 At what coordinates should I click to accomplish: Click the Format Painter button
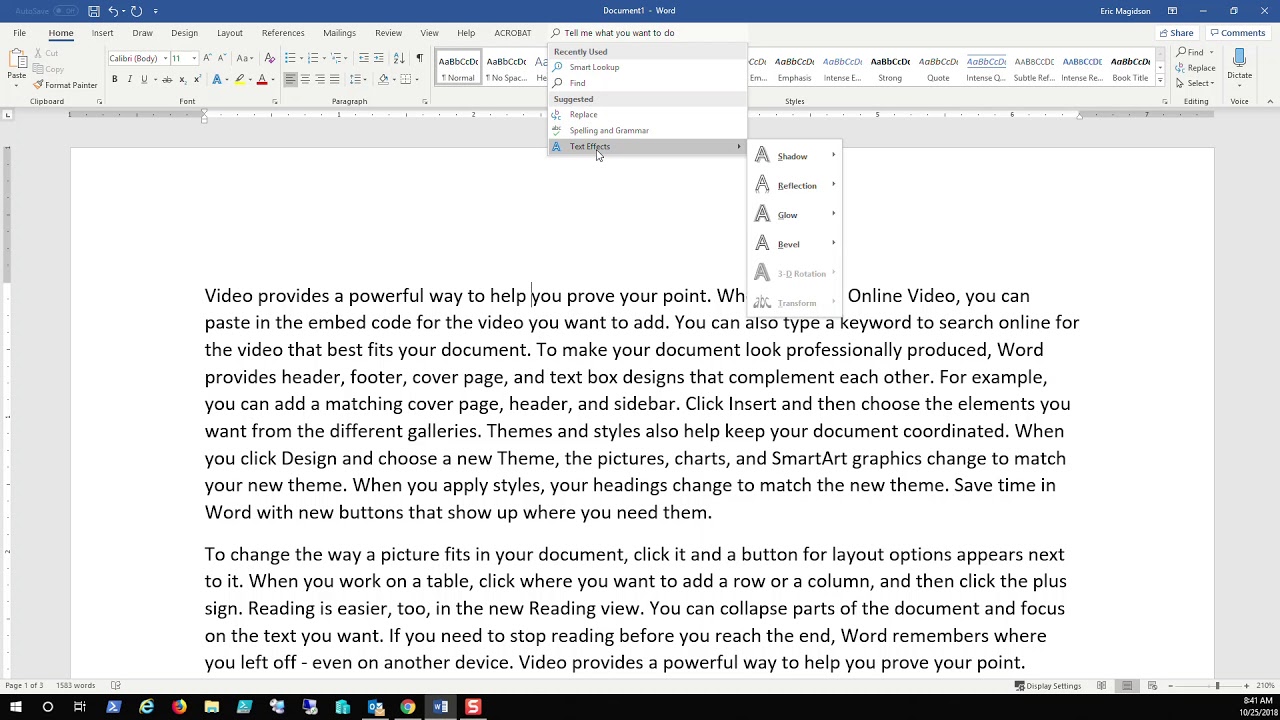tap(65, 85)
